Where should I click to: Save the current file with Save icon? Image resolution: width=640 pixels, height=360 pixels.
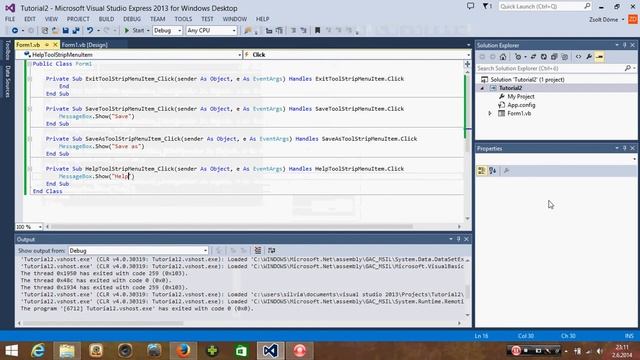click(65, 31)
